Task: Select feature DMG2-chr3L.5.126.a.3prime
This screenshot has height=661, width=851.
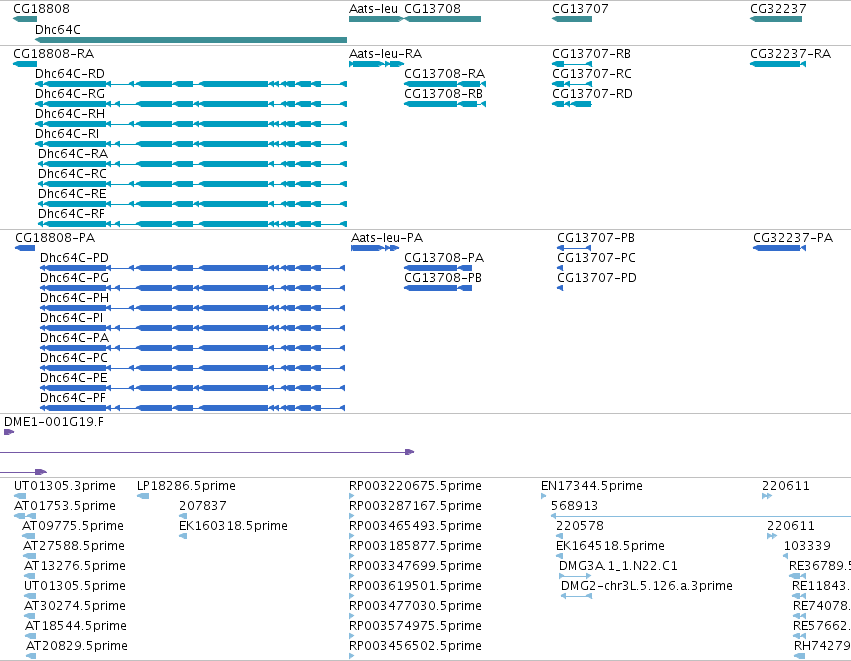Action: [x=647, y=586]
